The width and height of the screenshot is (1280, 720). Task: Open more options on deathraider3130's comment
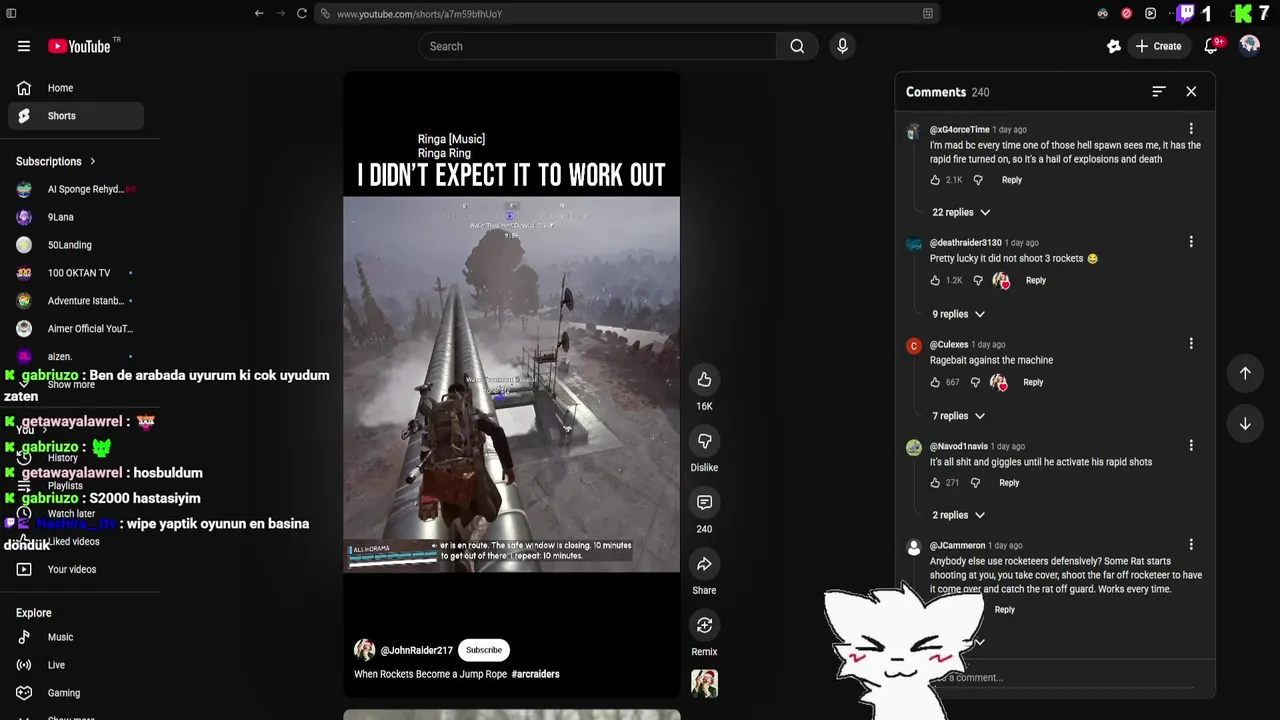[x=1191, y=242]
